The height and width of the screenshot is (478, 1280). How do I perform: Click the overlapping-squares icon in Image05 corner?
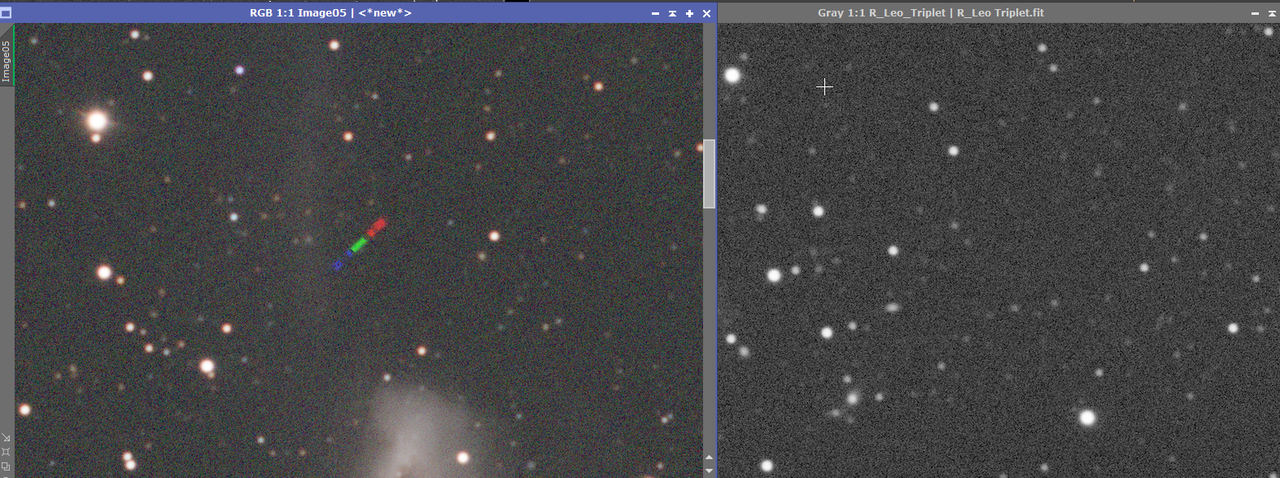(x=6, y=466)
